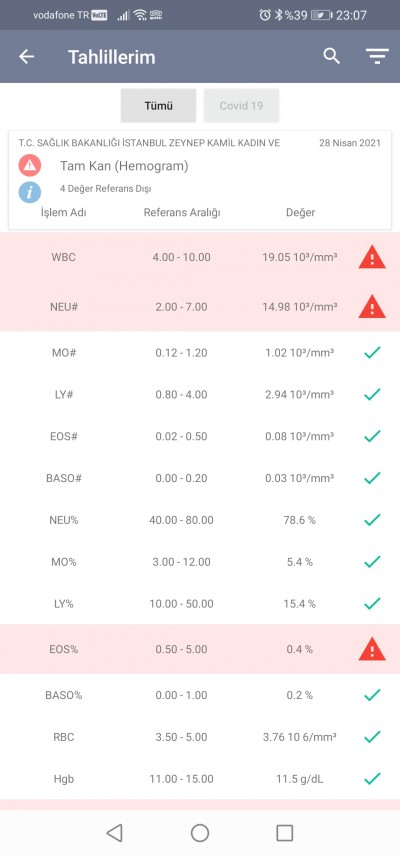Open the filter icon in header
Screen dimensions: 400x856
coord(377,56)
